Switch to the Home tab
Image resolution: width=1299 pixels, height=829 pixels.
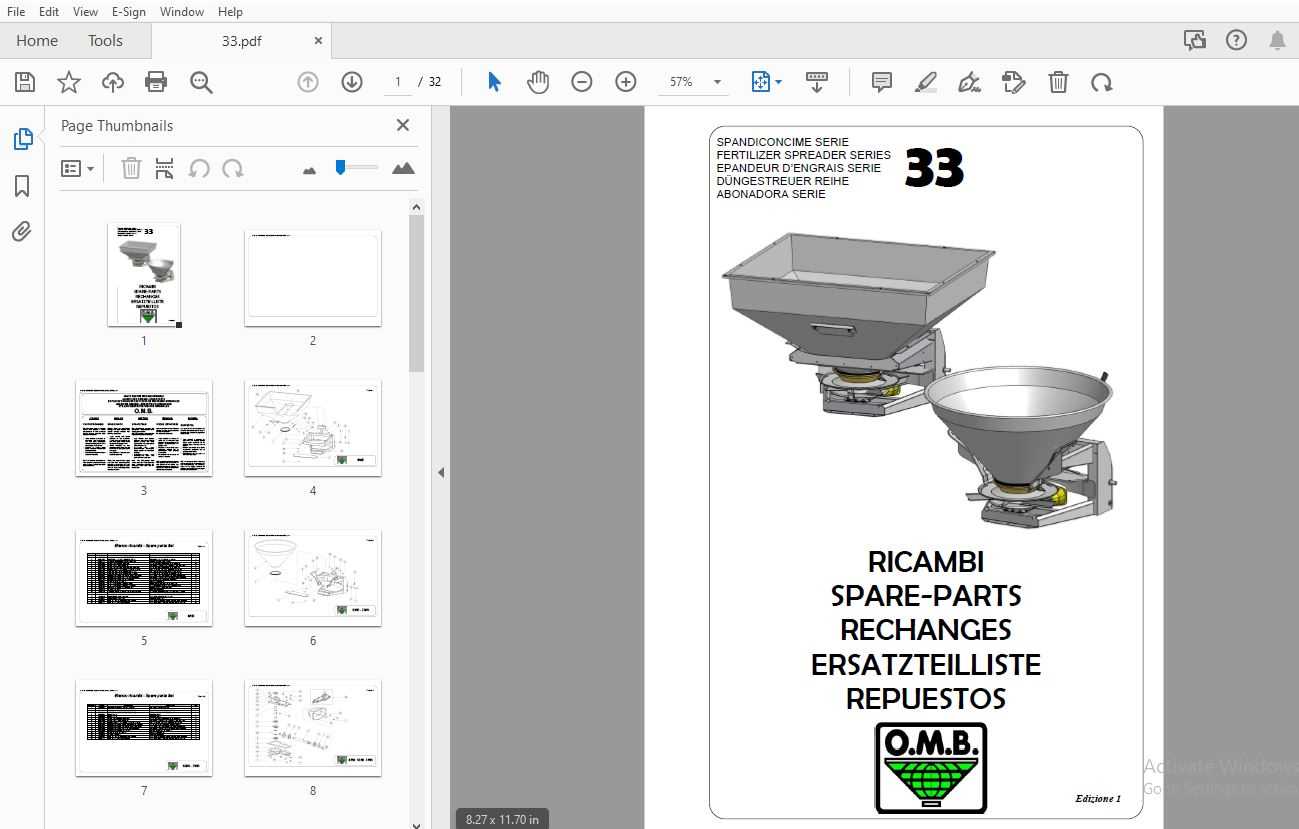coord(37,41)
